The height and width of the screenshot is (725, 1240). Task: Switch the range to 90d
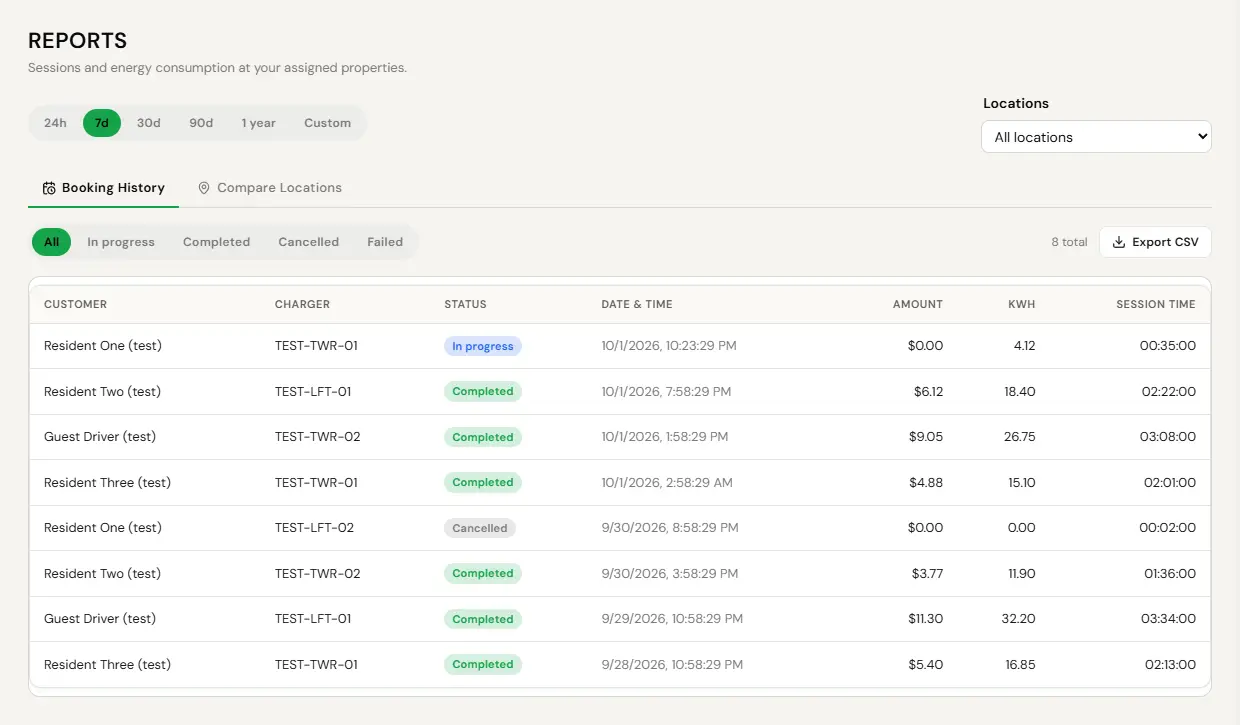coord(201,123)
